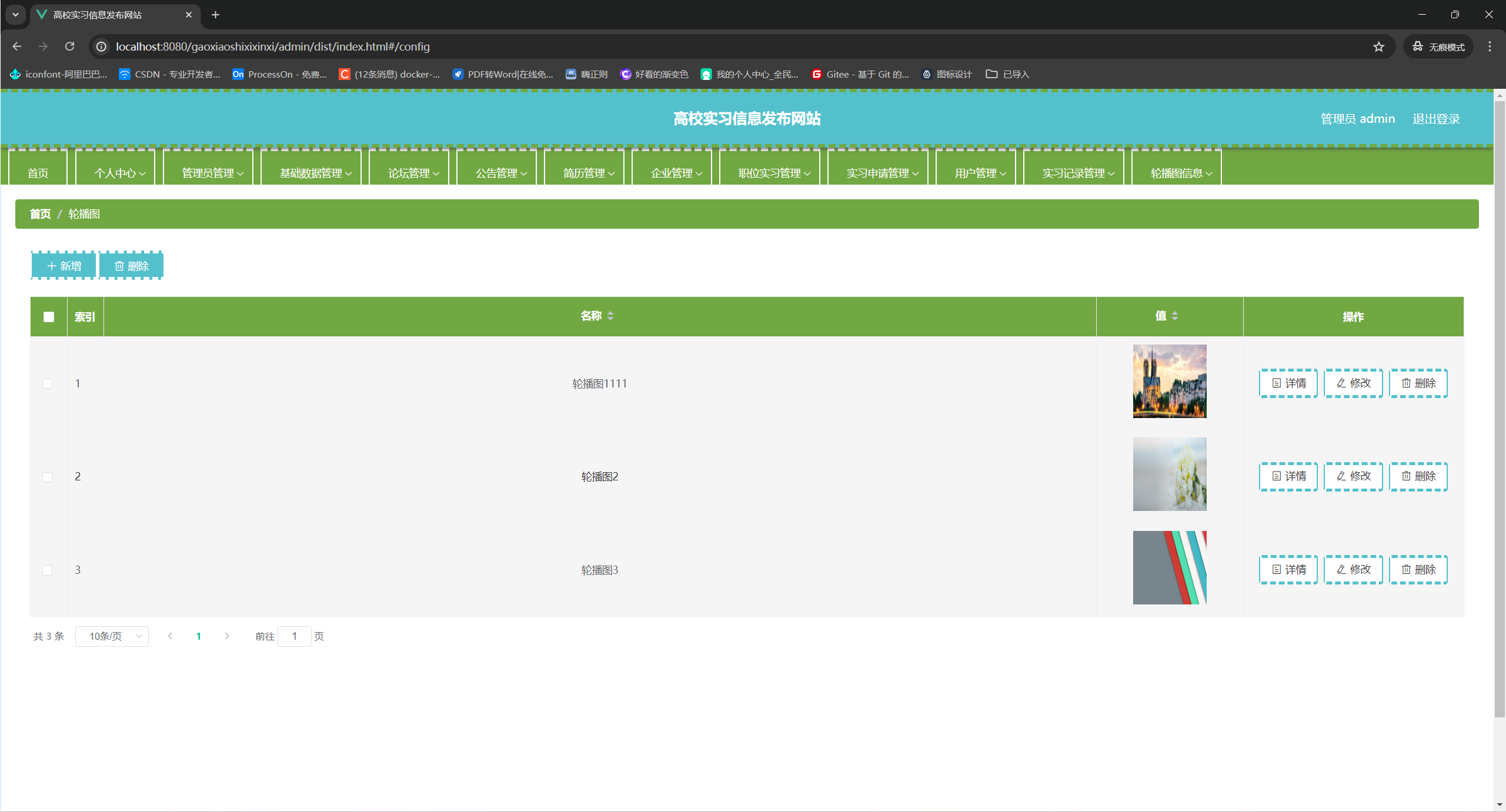The height and width of the screenshot is (812, 1506).
Task: Expand the 轮播图信息 dropdown menu
Action: pyautogui.click(x=1181, y=173)
